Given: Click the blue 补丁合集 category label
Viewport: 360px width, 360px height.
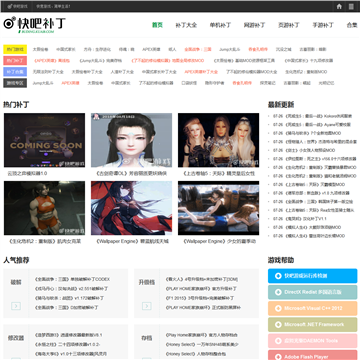Looking at the screenshot, I should (x=15, y=72).
